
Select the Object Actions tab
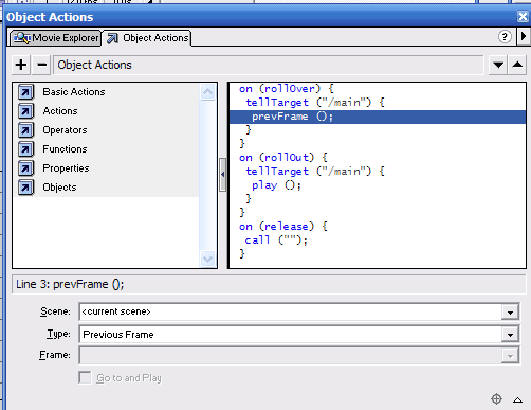(147, 38)
